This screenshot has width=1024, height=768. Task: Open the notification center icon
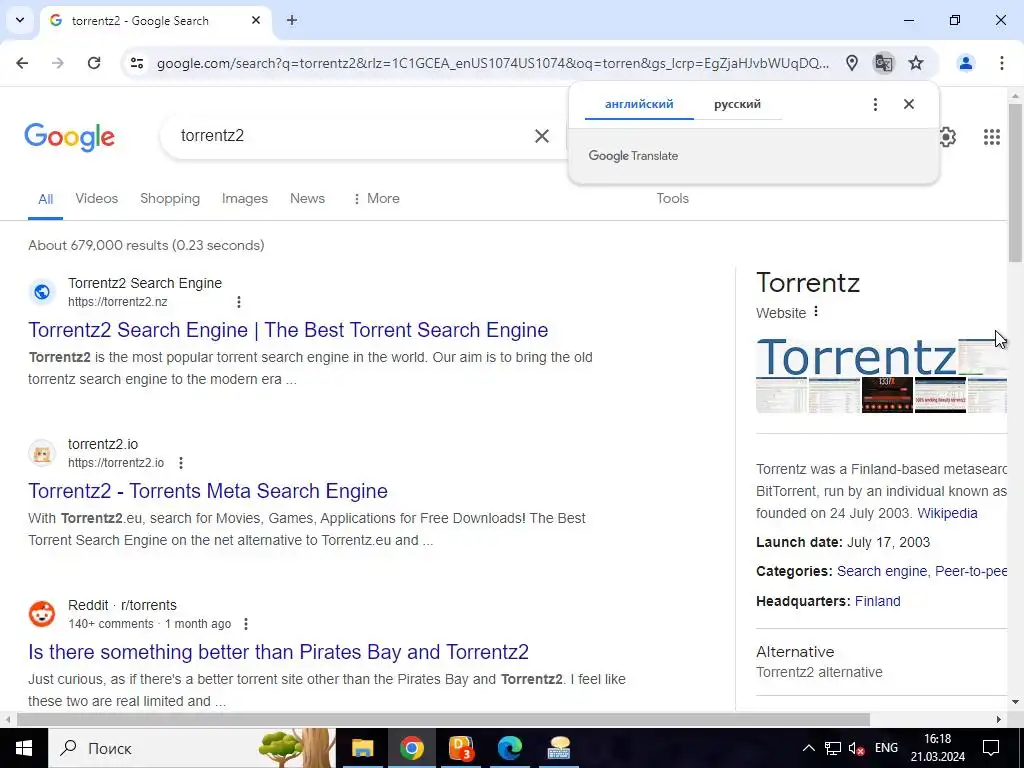point(991,748)
